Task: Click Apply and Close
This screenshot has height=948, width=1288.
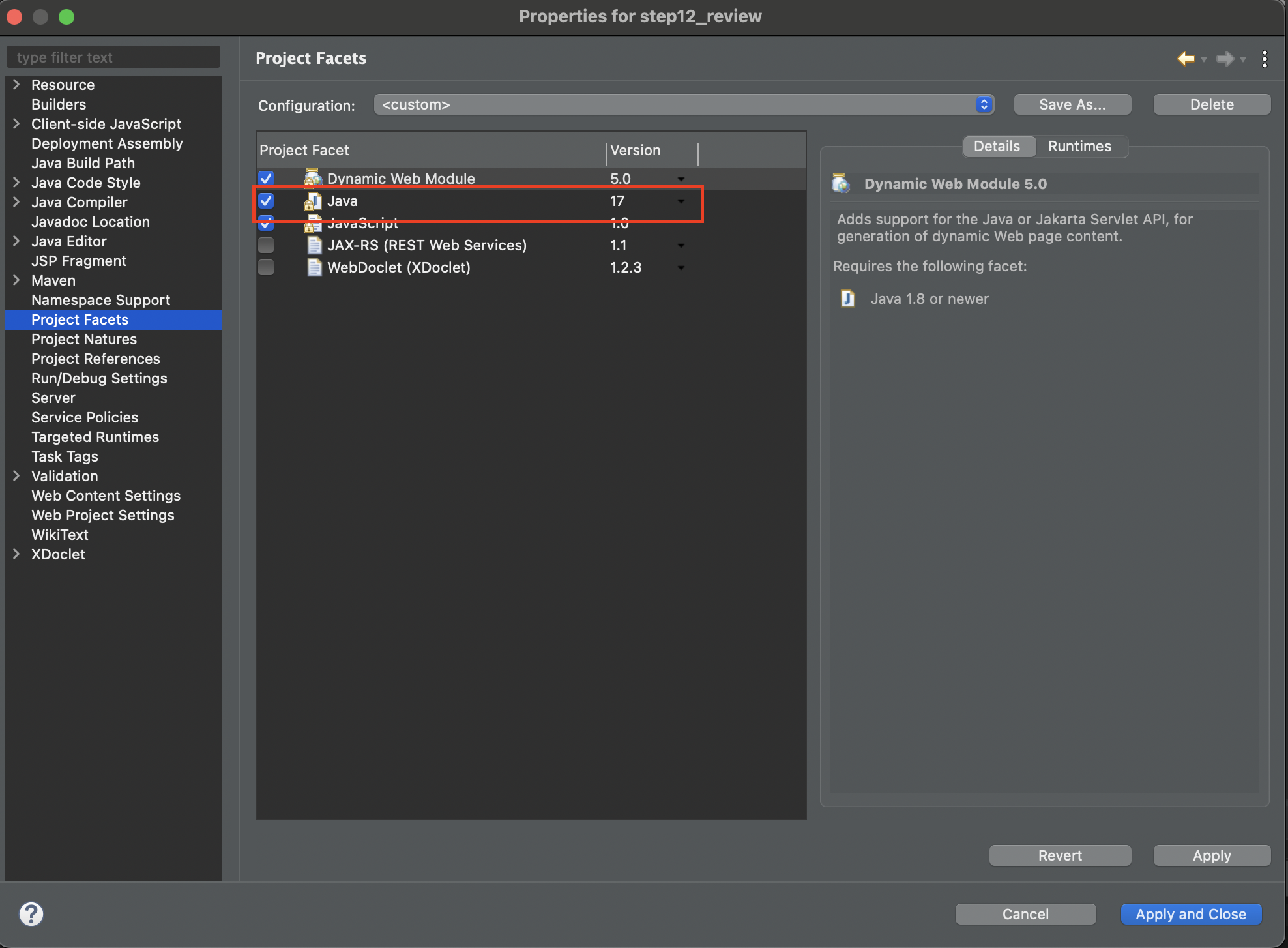Action: tap(1191, 914)
